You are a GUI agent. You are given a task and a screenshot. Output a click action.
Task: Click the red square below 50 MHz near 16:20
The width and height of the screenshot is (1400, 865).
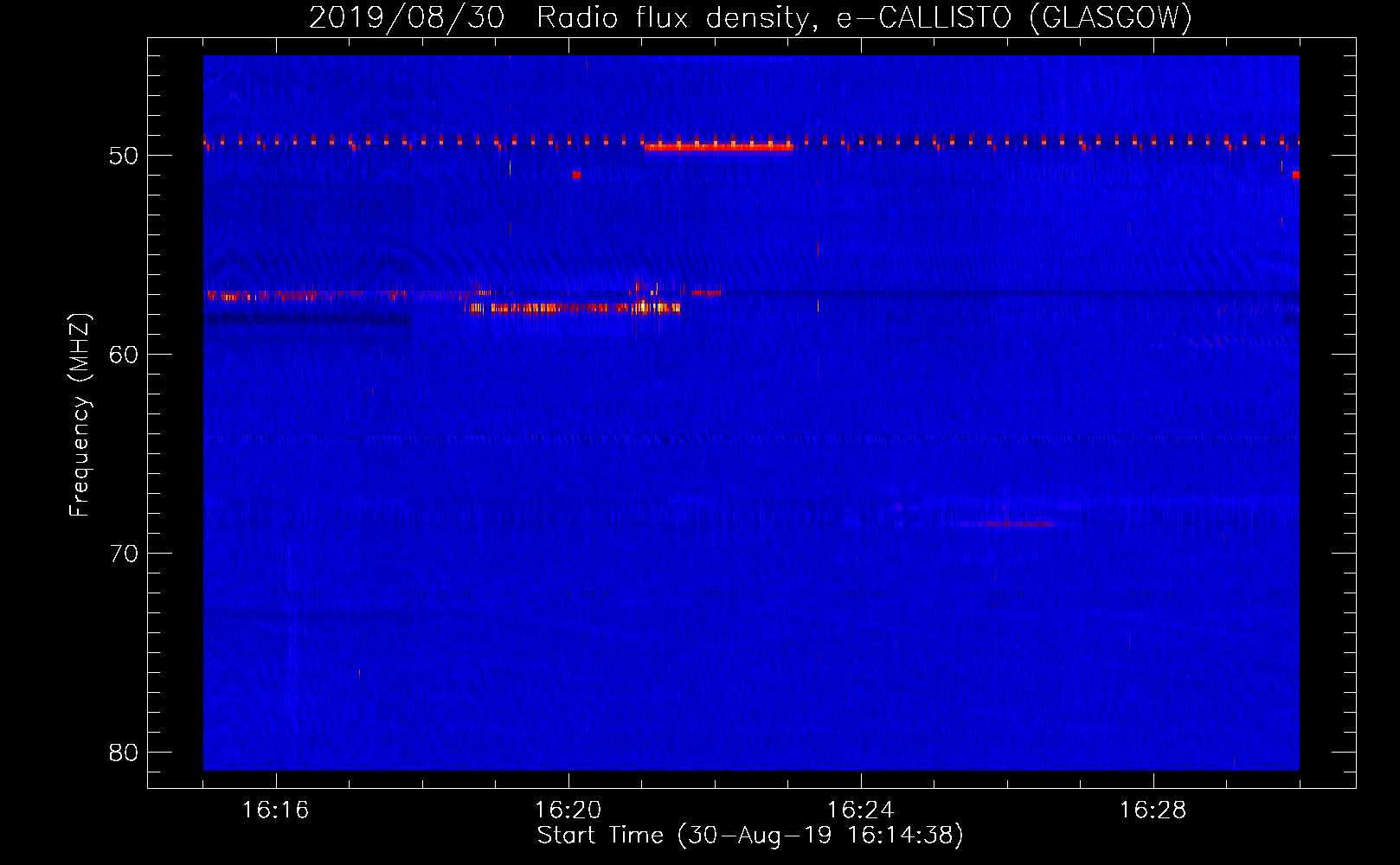[x=576, y=174]
